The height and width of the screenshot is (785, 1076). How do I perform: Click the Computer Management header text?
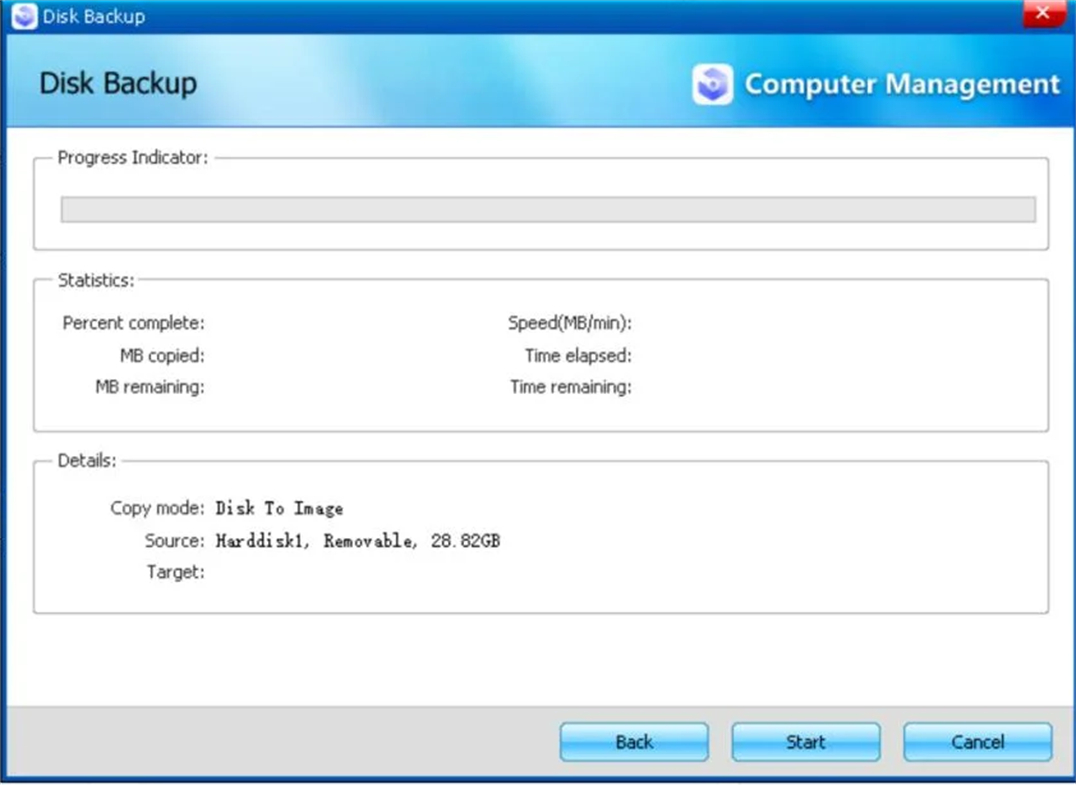(x=901, y=85)
